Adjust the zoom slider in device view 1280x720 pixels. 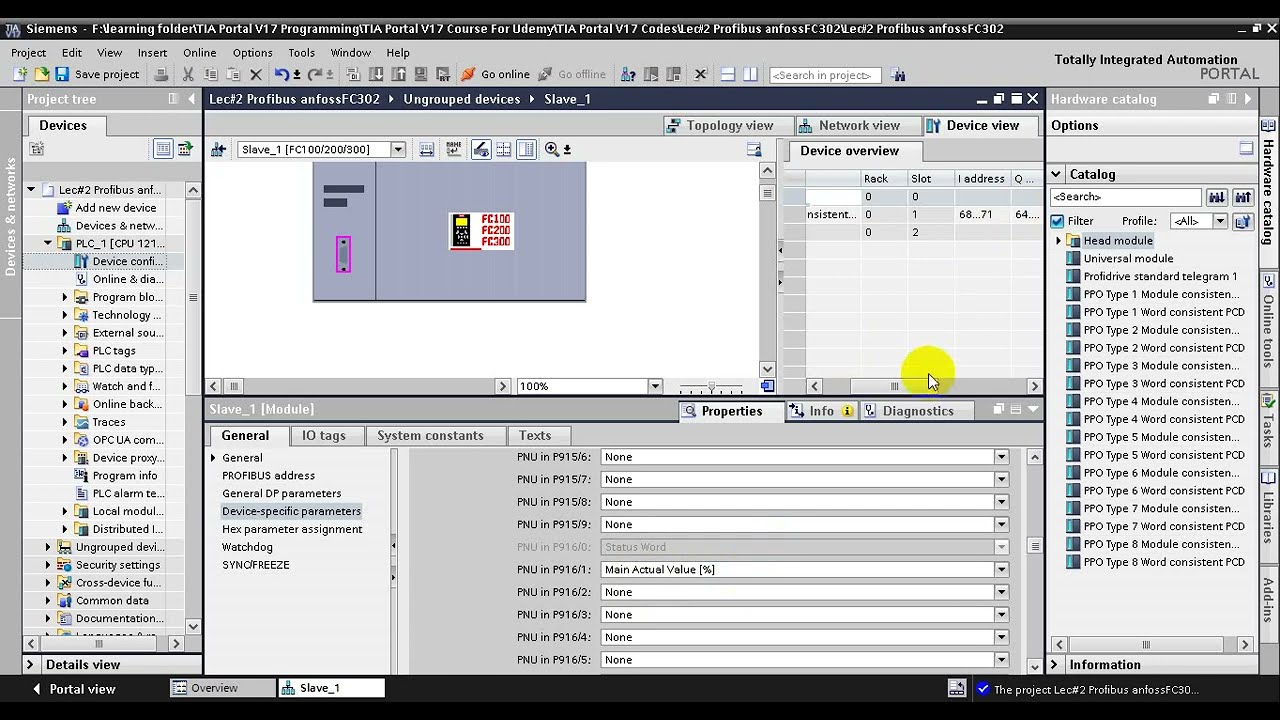711,386
